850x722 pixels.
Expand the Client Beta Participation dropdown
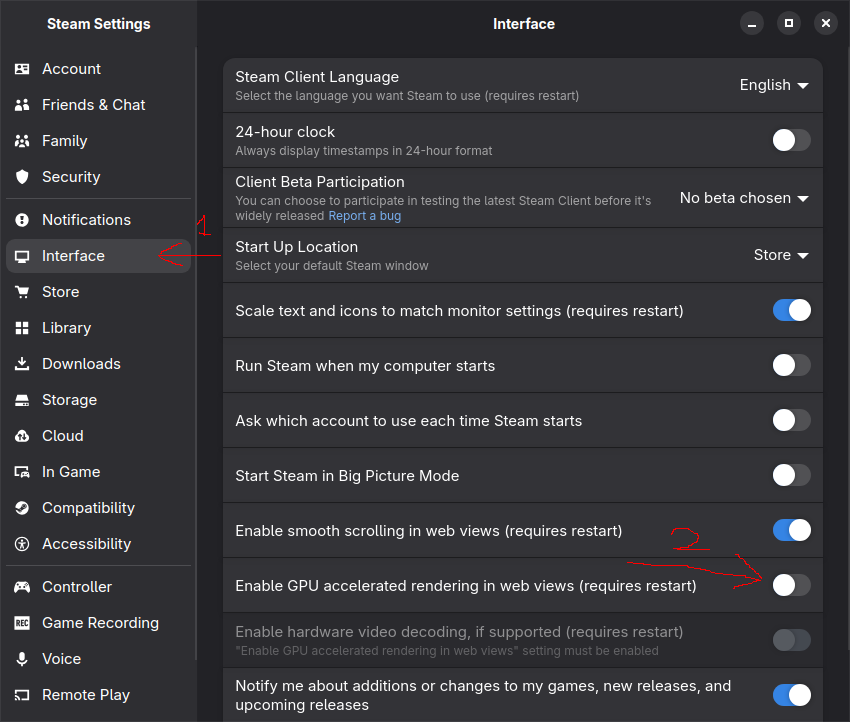[x=743, y=198]
